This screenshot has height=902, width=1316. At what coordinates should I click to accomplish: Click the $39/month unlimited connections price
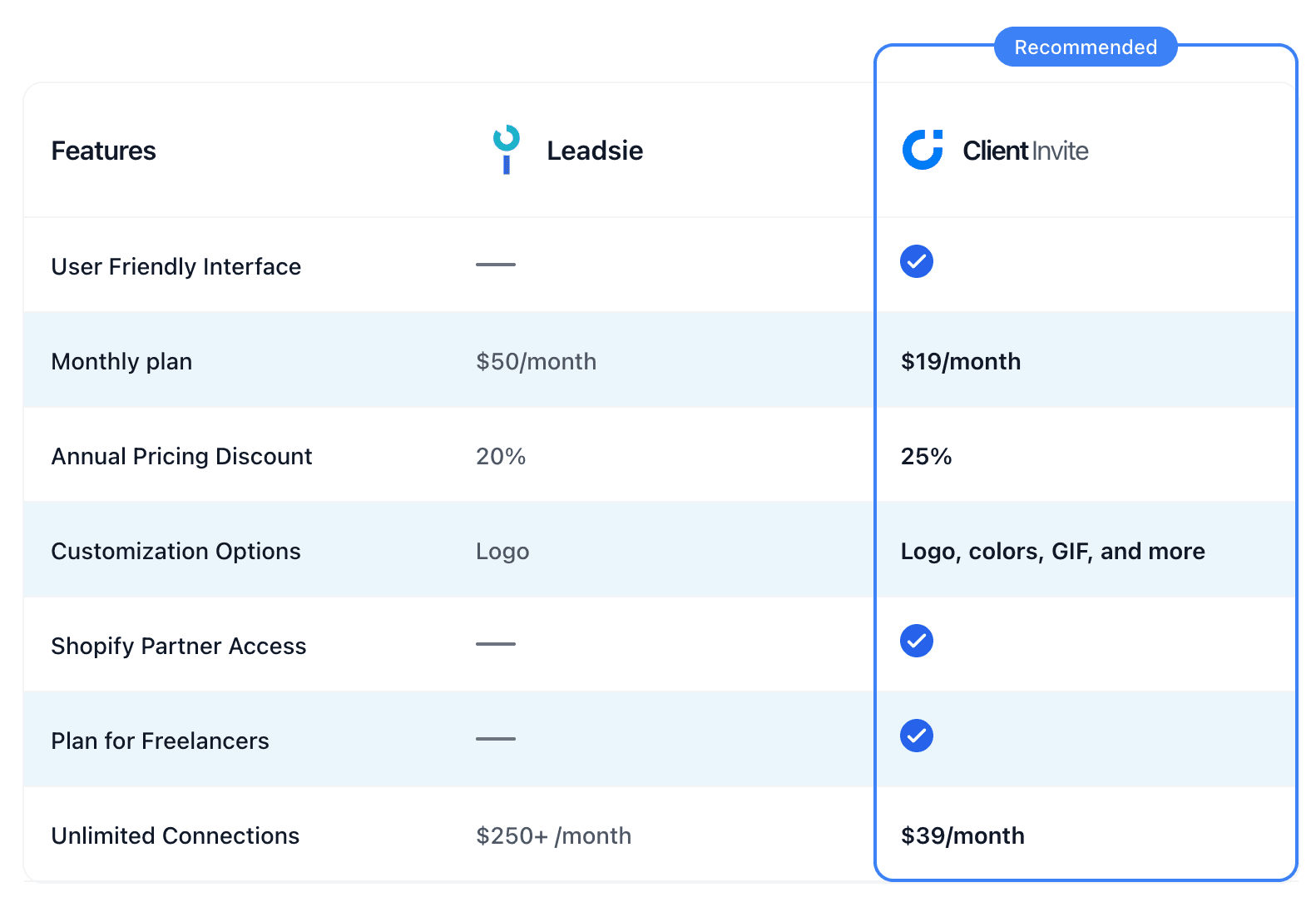click(962, 835)
